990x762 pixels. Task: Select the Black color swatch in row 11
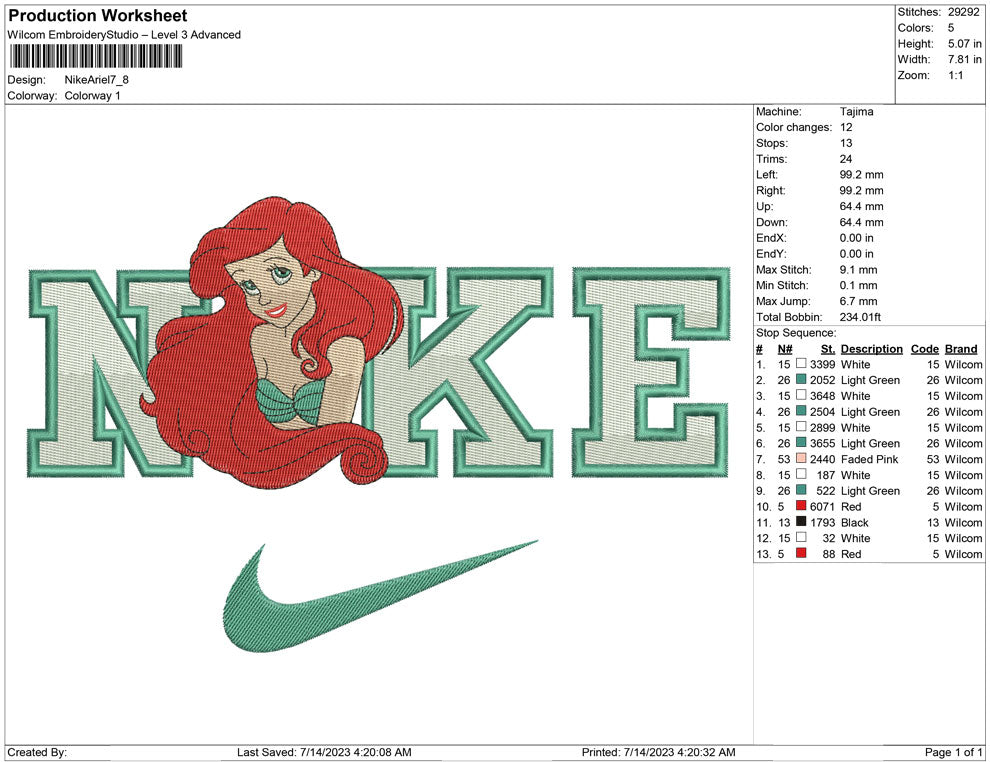click(801, 521)
